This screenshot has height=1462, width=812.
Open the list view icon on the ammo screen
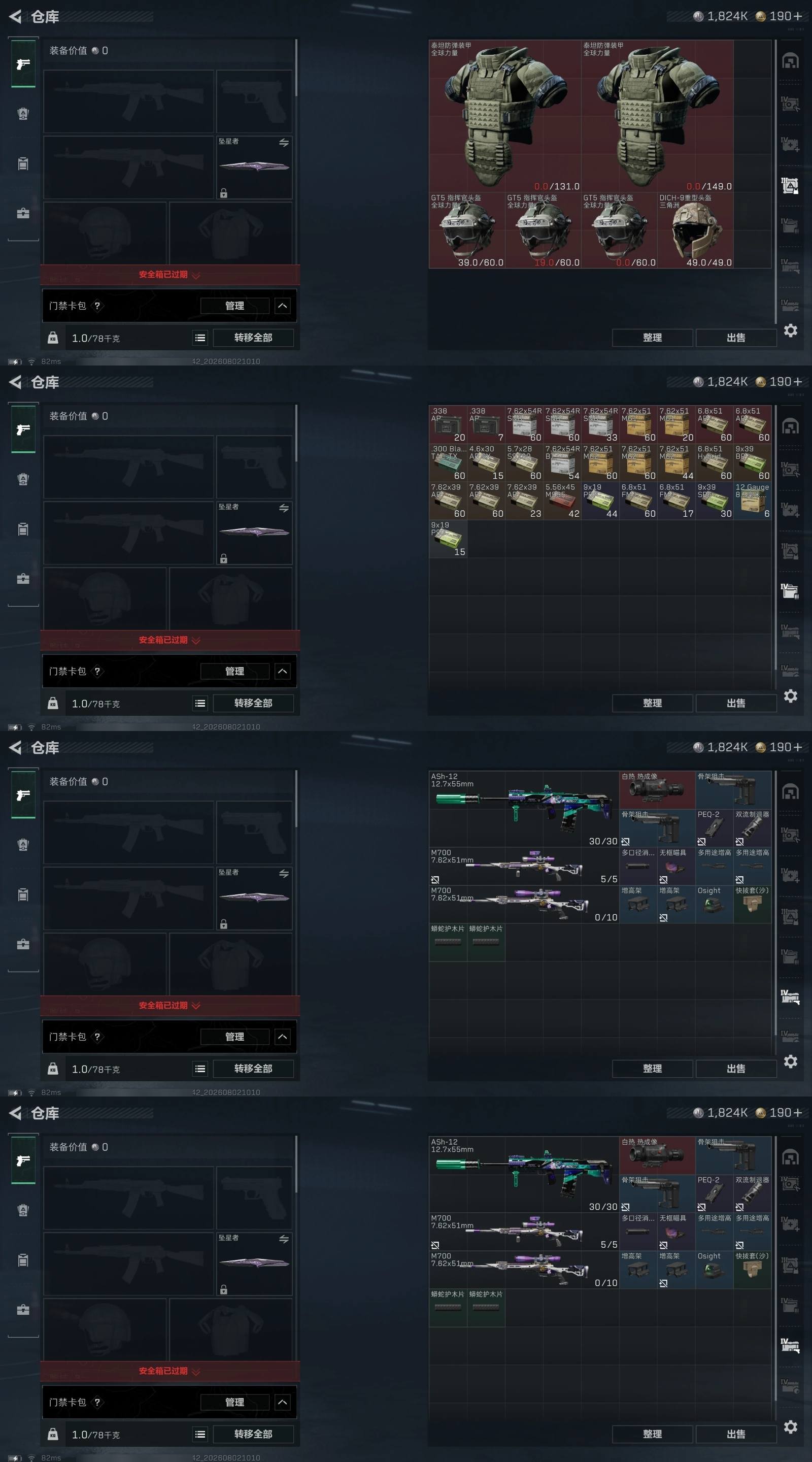click(x=200, y=703)
